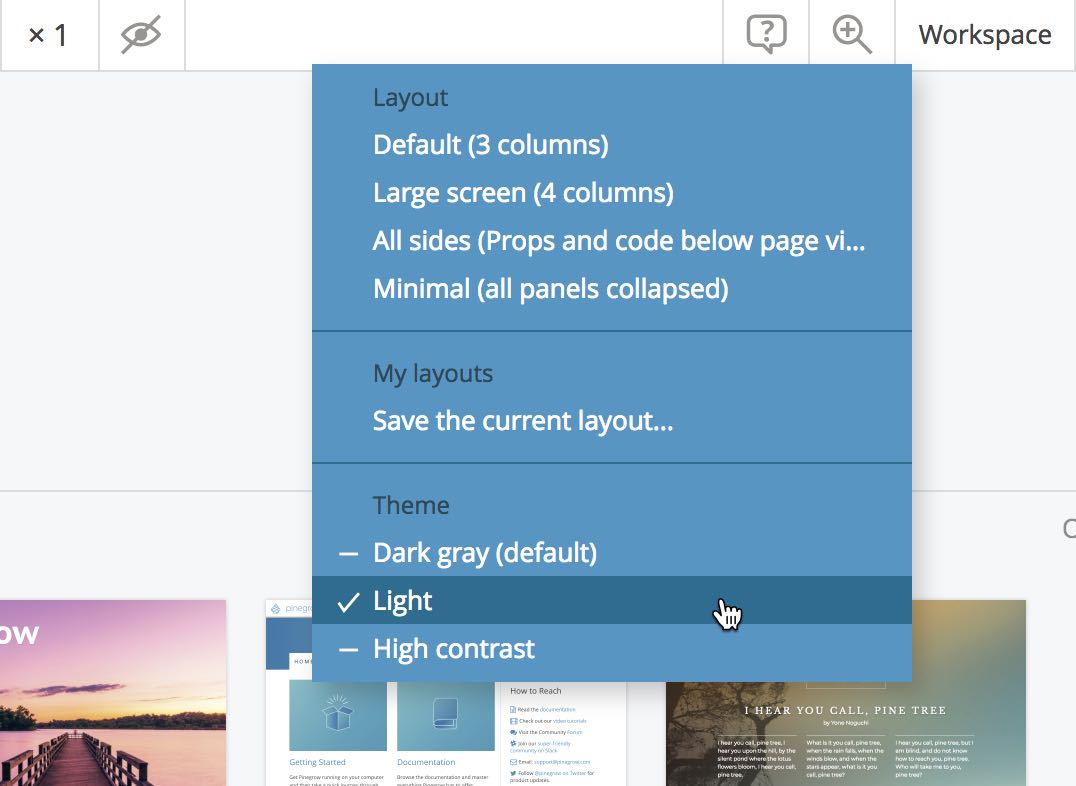1076x786 pixels.
Task: Click the Documentation book icon
Action: pyautogui.click(x=445, y=714)
